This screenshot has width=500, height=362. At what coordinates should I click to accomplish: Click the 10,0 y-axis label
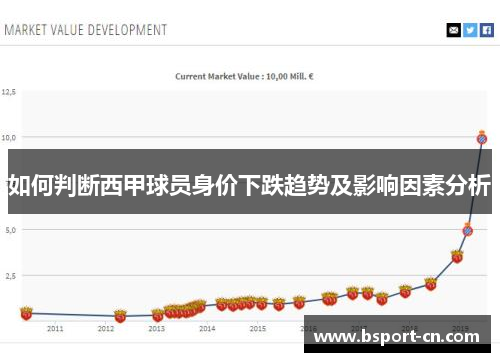9,137
